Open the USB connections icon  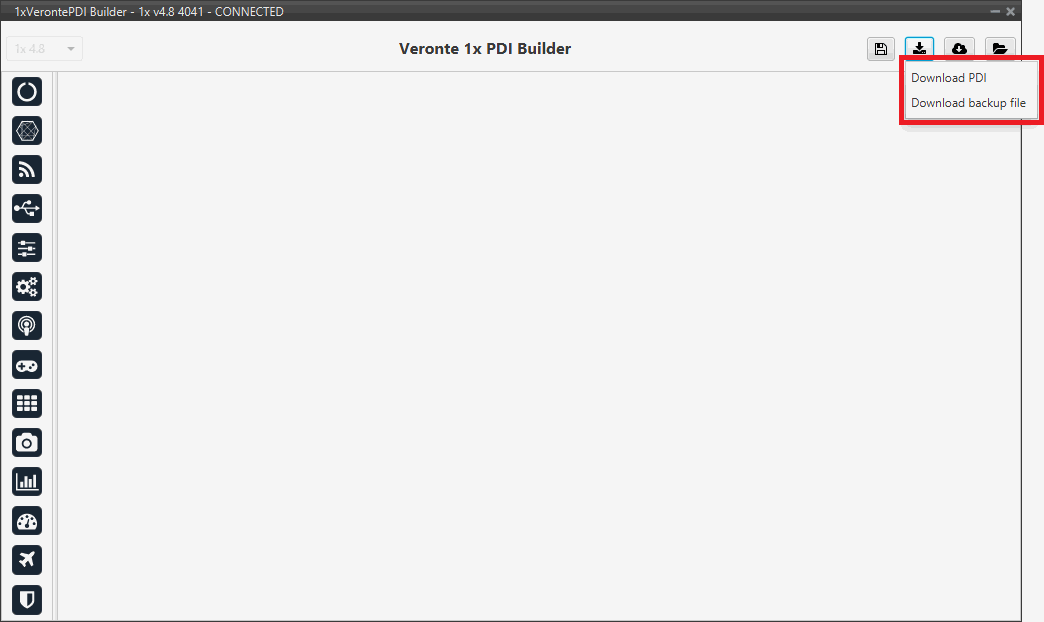pyautogui.click(x=27, y=208)
